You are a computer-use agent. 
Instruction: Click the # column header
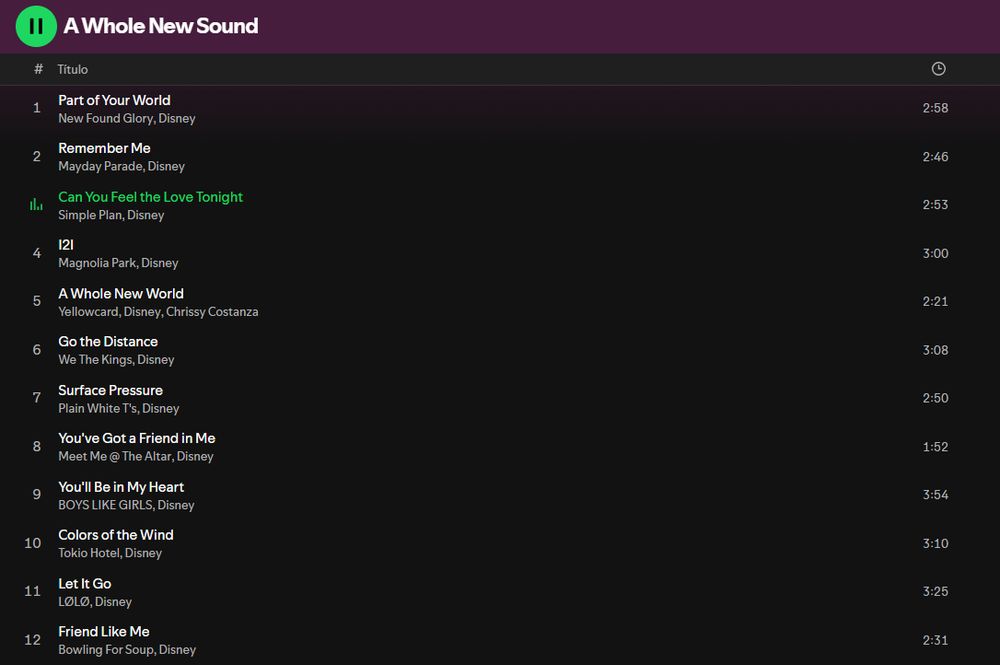pyautogui.click(x=38, y=69)
